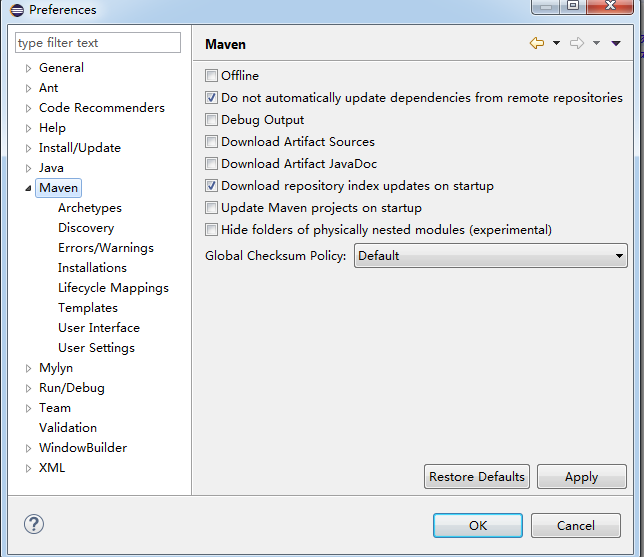This screenshot has width=644, height=557.
Task: Click the Eclipse Preferences title icon
Action: coord(17,10)
